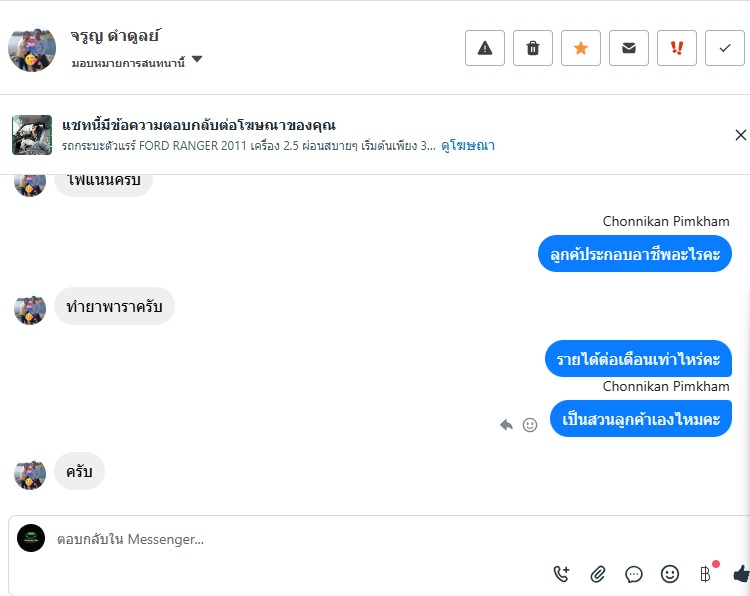Click the contact's profile picture in header
750x596 pixels.
point(32,48)
